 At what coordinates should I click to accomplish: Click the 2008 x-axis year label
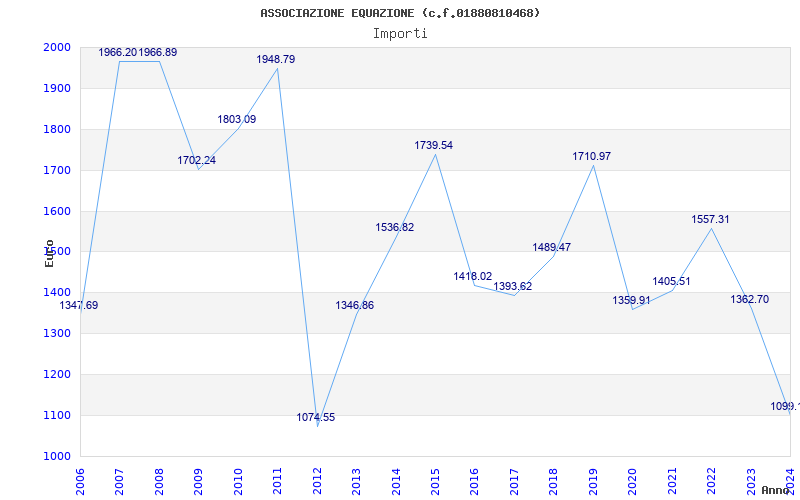point(159,481)
